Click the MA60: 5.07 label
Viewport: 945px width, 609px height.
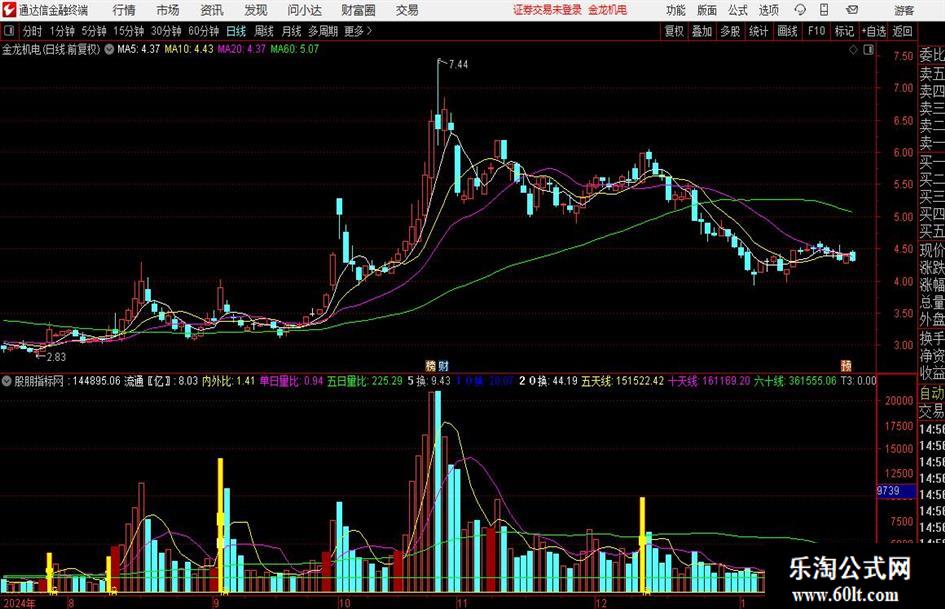pyautogui.click(x=295, y=49)
